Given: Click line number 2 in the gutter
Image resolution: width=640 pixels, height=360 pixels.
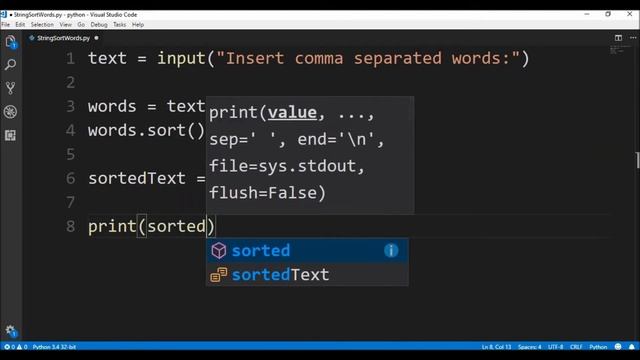Looking at the screenshot, I should (71, 82).
